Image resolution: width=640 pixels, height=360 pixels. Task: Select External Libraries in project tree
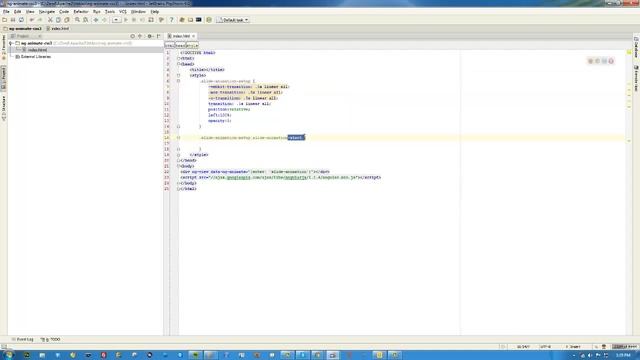33,57
